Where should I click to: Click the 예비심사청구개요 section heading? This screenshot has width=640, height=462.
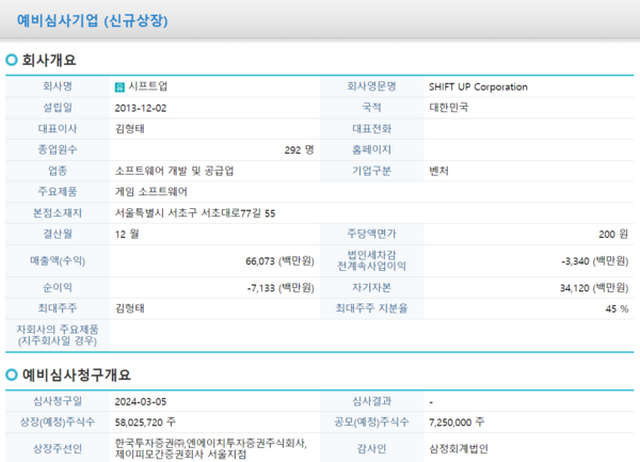(76, 375)
